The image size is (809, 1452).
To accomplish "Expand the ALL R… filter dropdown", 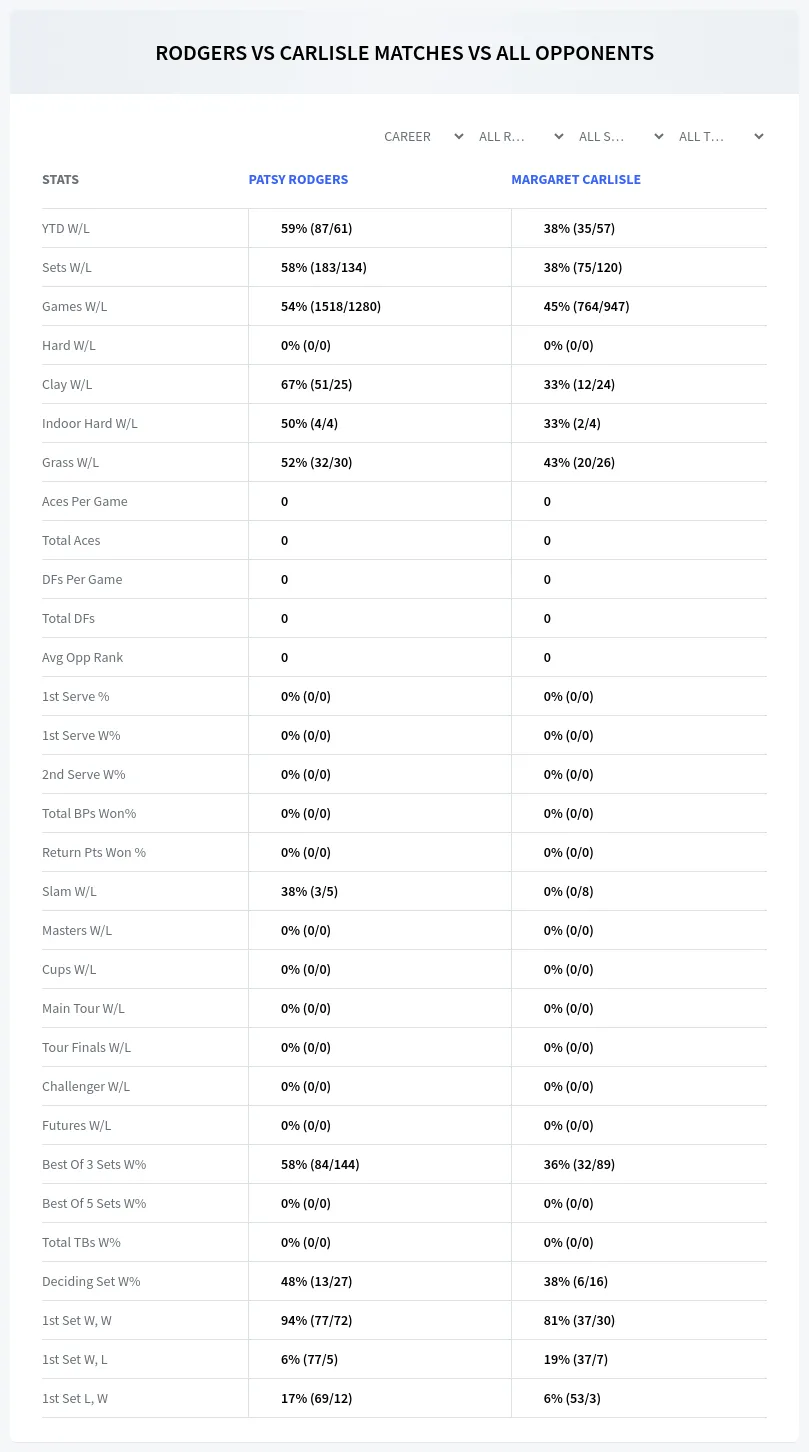I will (x=520, y=137).
